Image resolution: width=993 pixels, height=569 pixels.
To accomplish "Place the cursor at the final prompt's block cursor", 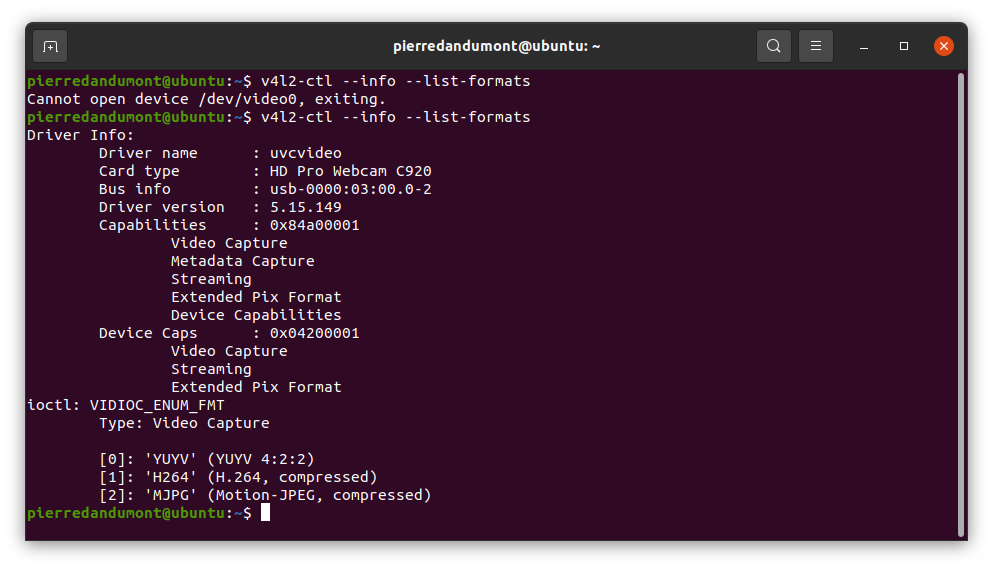I will [x=265, y=513].
